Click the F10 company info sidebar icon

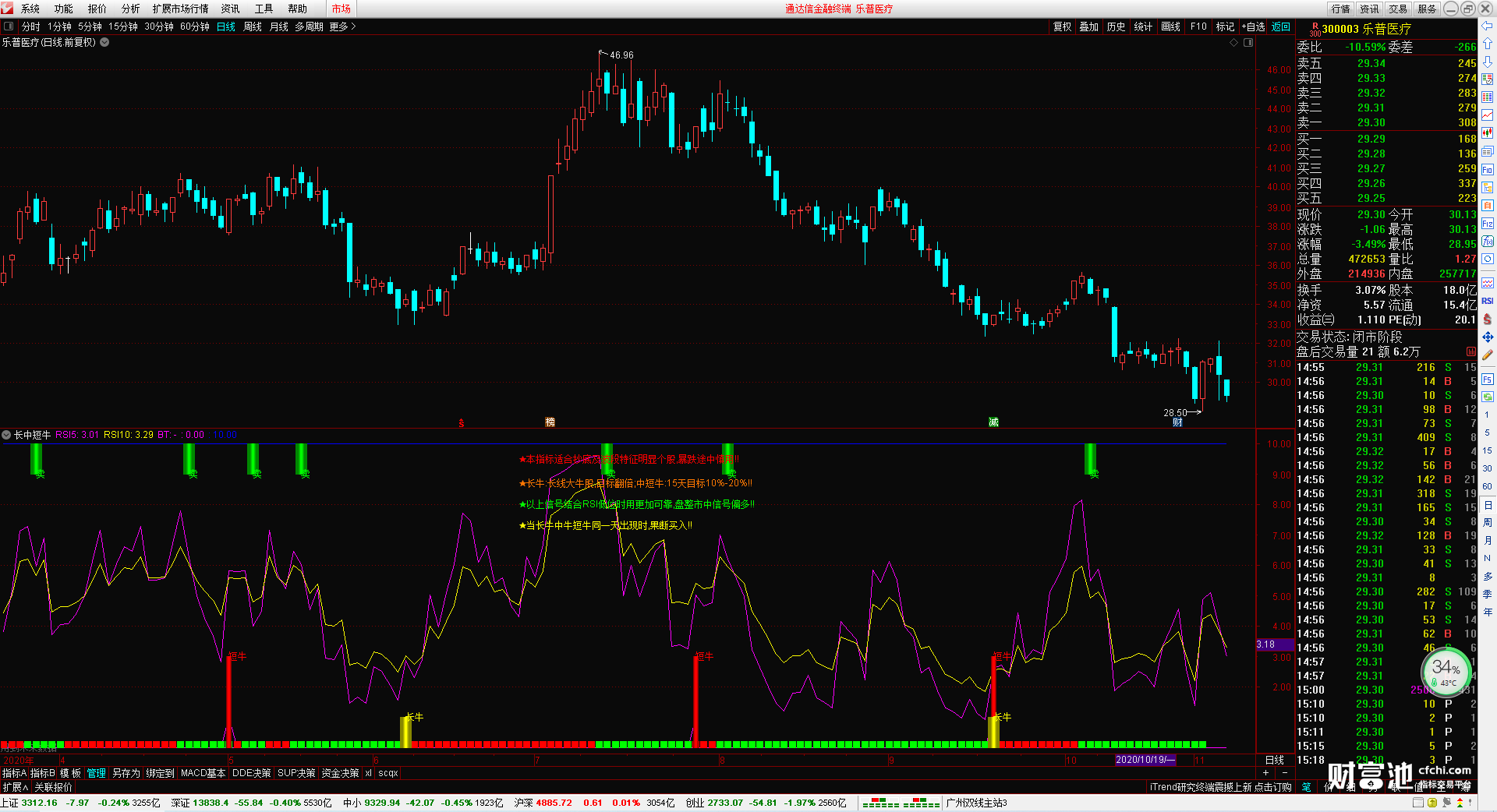tap(1488, 170)
